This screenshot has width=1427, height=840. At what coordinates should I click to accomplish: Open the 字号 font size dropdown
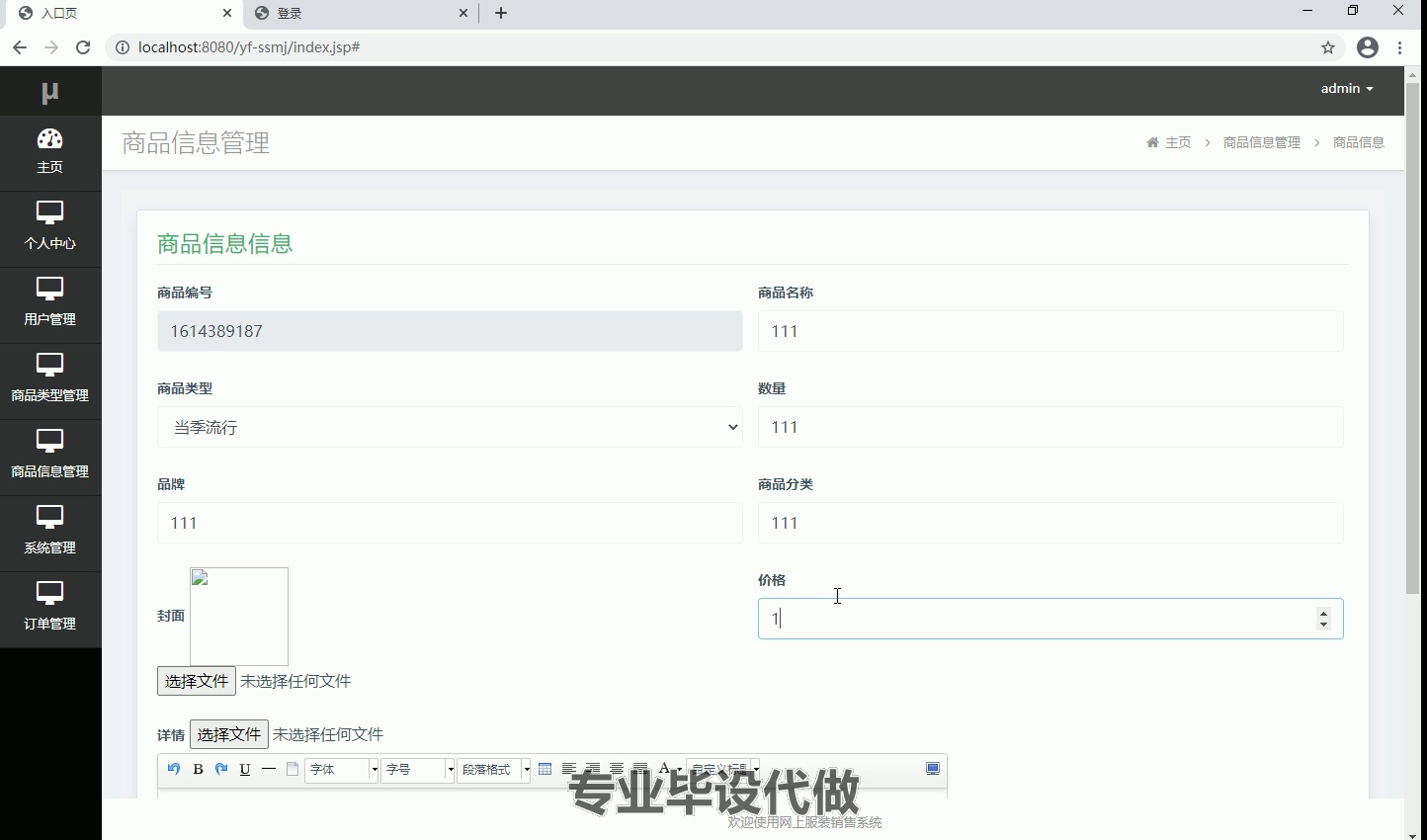(418, 769)
